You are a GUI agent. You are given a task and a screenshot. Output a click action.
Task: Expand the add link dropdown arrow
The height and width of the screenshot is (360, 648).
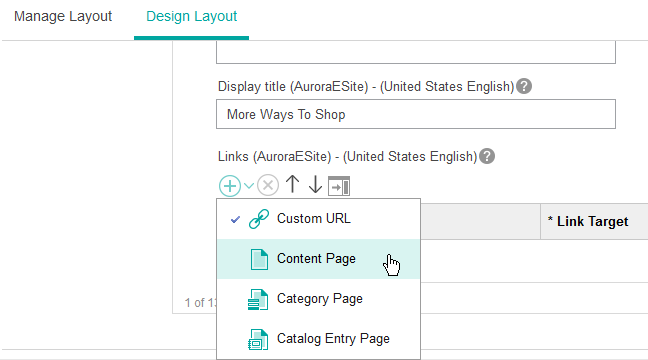pos(249,186)
